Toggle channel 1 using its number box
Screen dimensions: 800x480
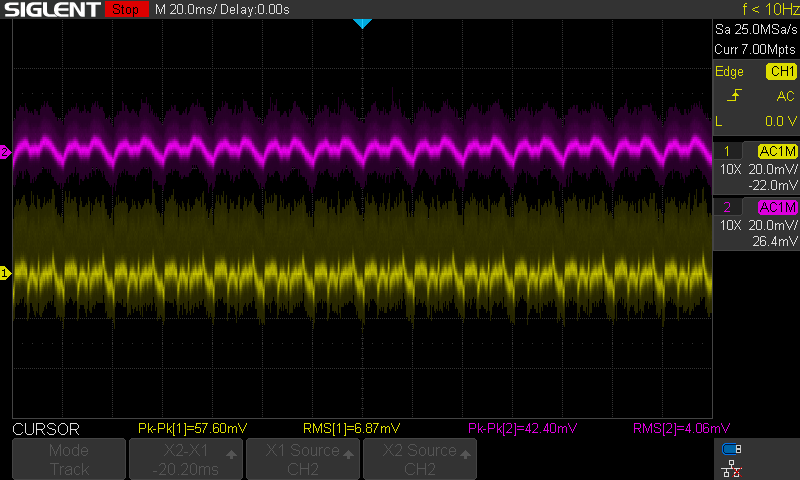click(727, 151)
